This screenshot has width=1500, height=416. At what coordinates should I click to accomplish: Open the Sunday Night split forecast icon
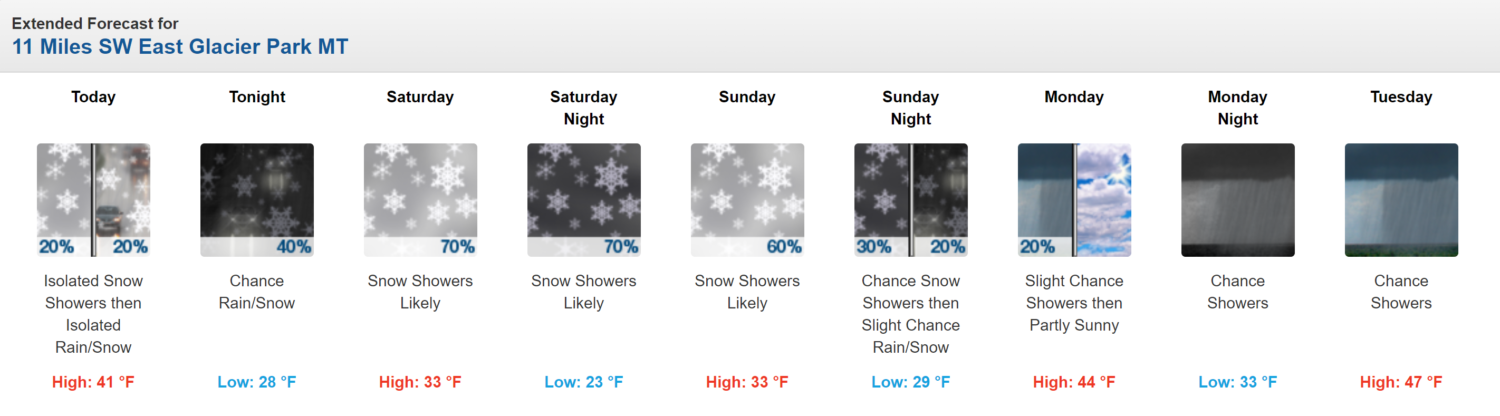point(911,200)
